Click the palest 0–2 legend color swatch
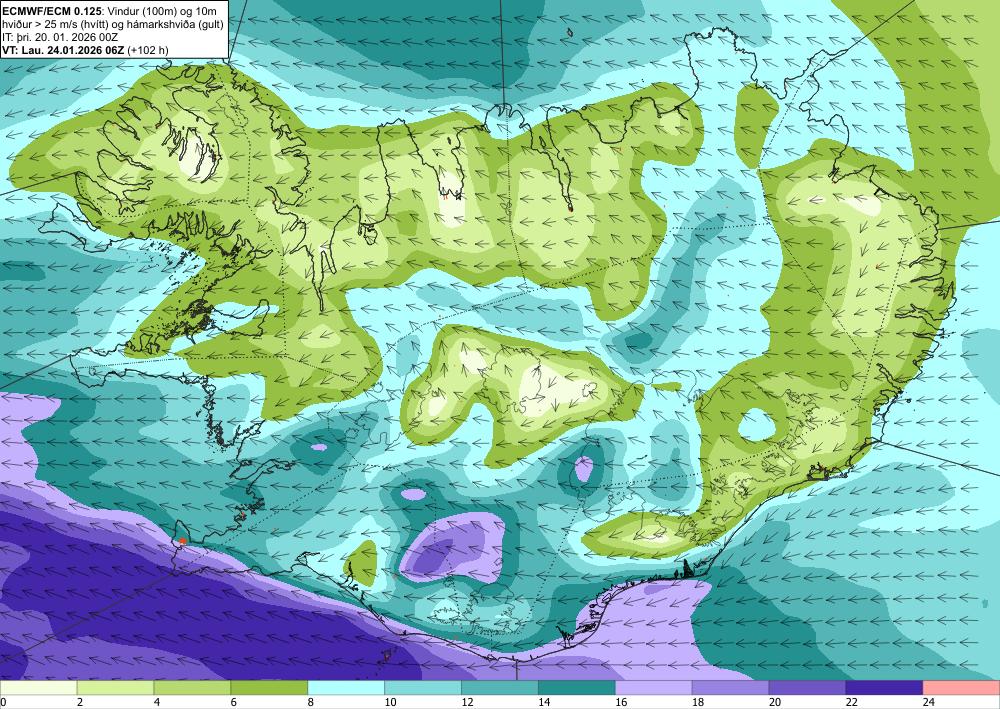The image size is (1000, 709). [38, 688]
